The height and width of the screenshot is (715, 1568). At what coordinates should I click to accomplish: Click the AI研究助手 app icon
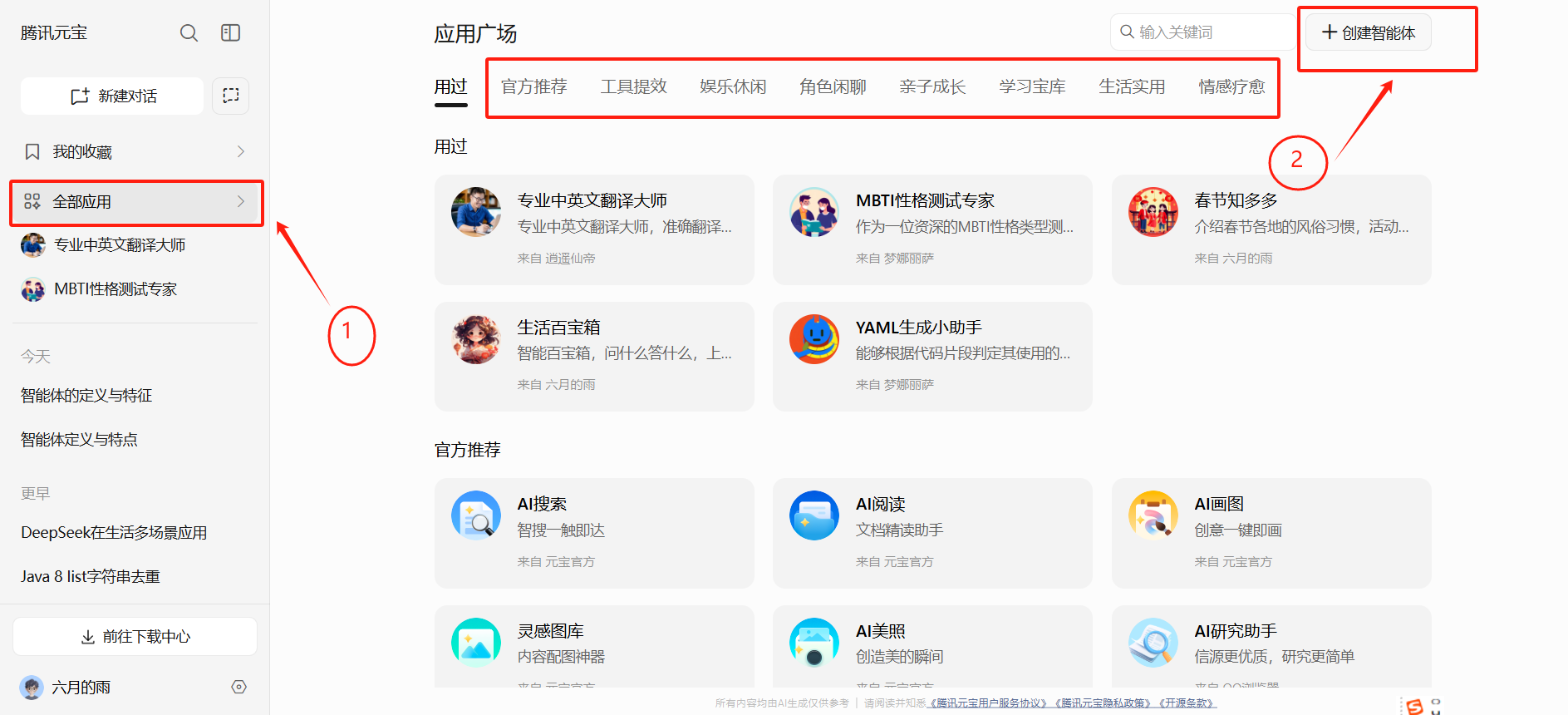pos(1153,643)
